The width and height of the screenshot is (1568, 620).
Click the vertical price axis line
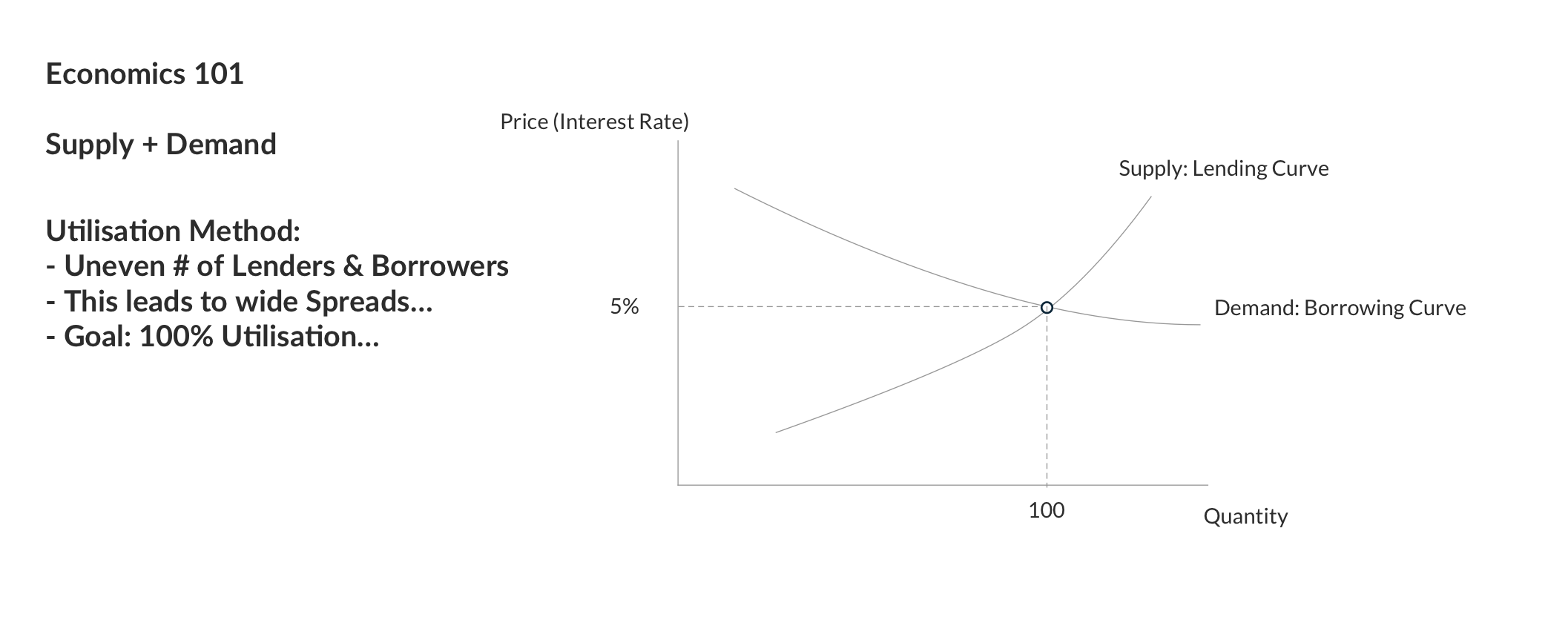click(678, 313)
